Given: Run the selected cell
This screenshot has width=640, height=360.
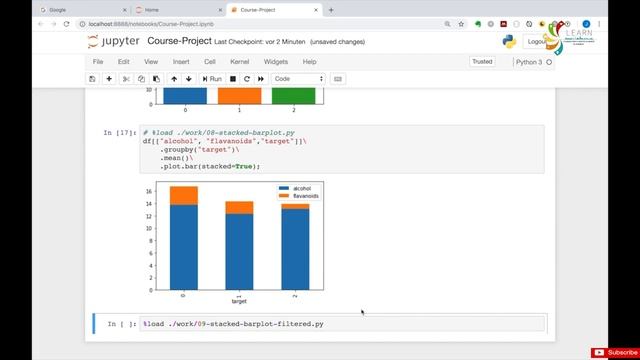Looking at the screenshot, I should pyautogui.click(x=212, y=79).
